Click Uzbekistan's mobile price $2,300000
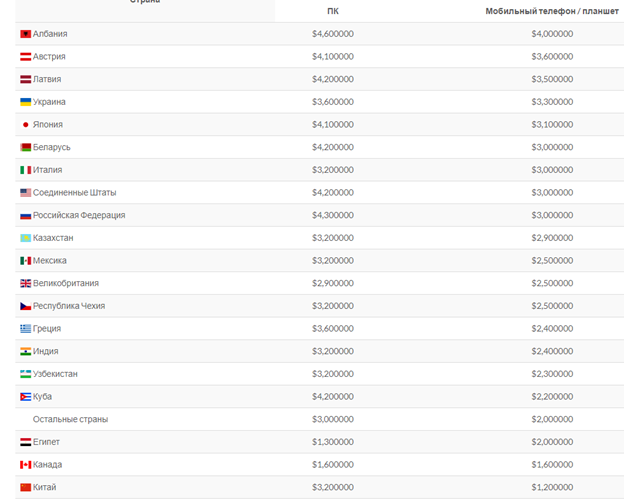624x500 pixels. tap(552, 375)
